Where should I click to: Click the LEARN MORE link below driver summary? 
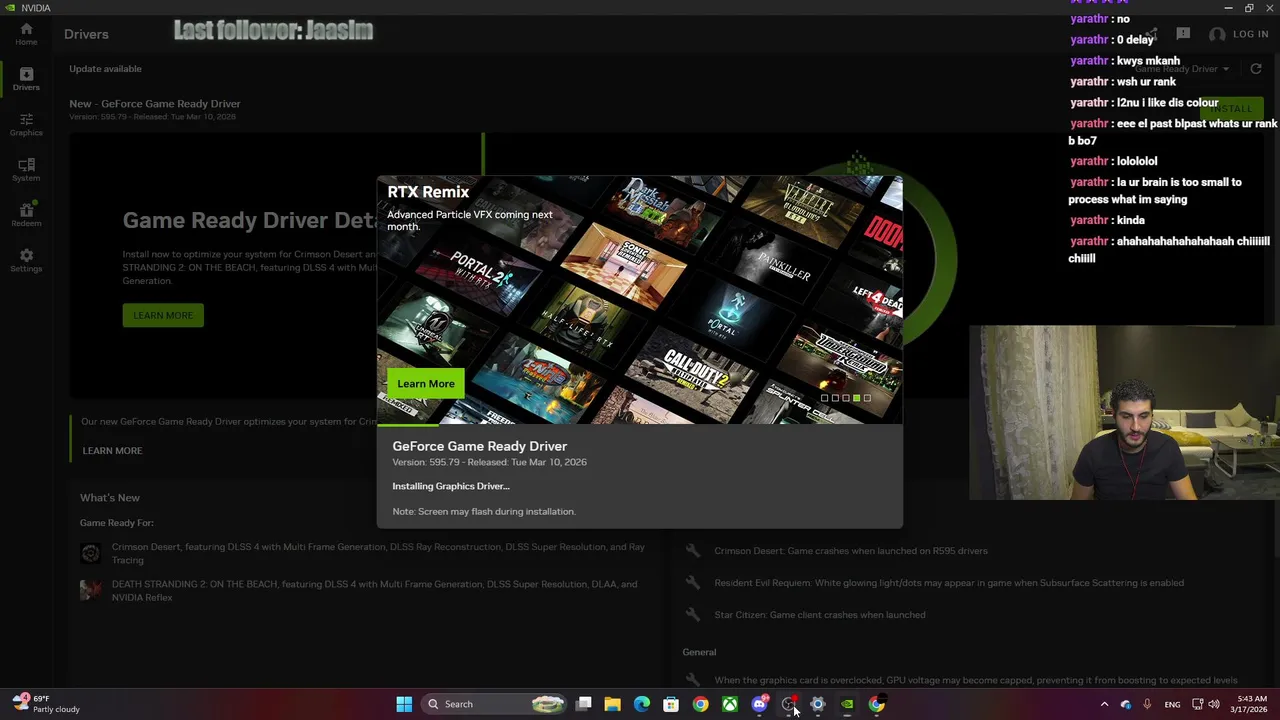(x=112, y=451)
